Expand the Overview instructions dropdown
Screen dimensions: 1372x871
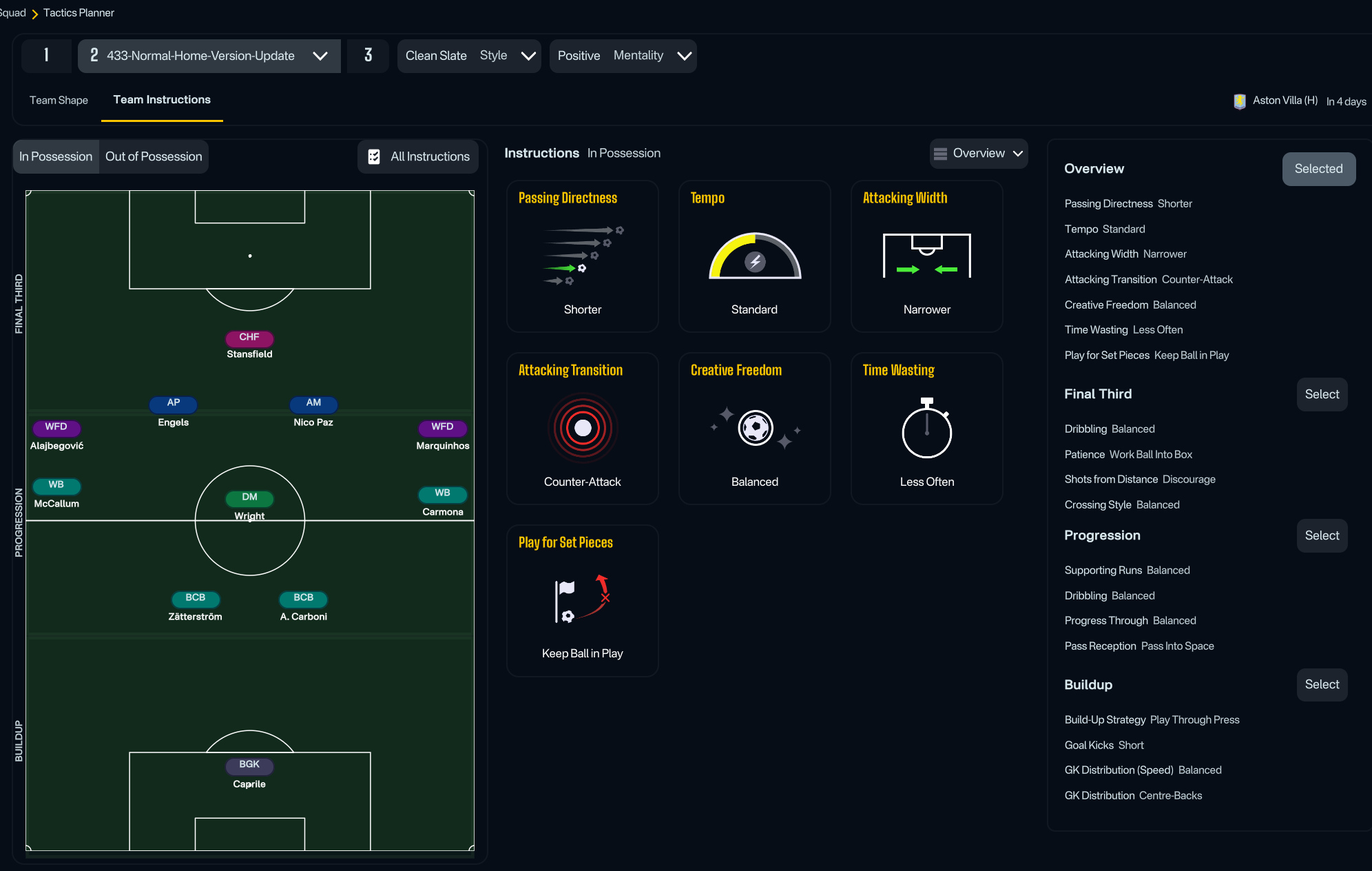pyautogui.click(x=979, y=154)
